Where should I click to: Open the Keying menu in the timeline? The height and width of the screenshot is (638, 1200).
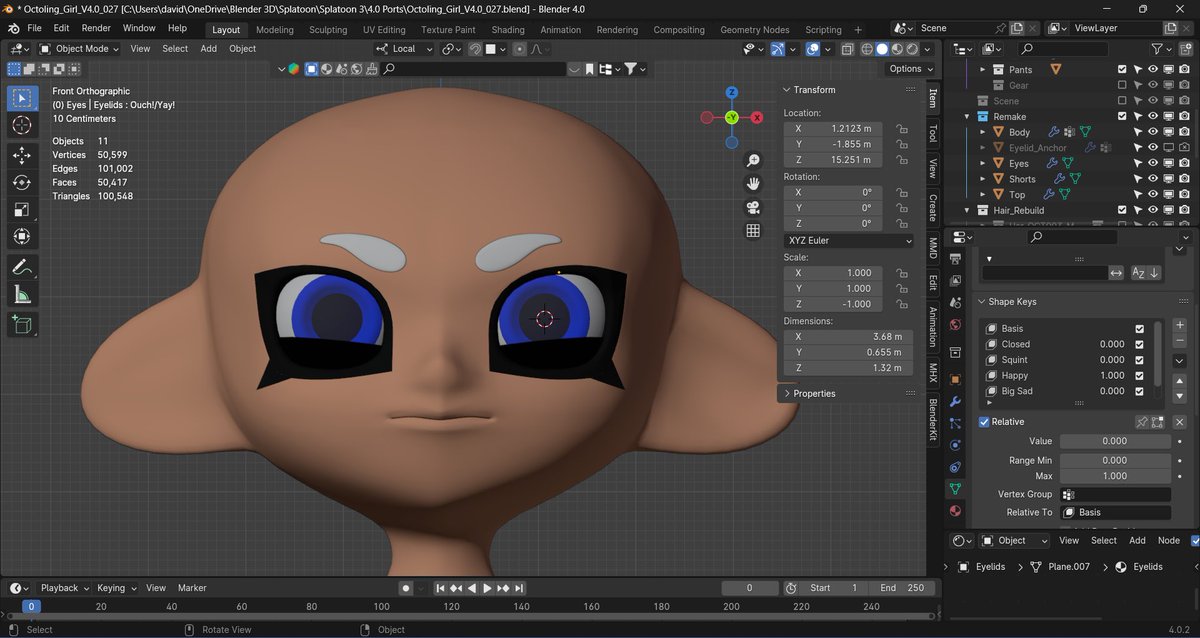tap(116, 588)
